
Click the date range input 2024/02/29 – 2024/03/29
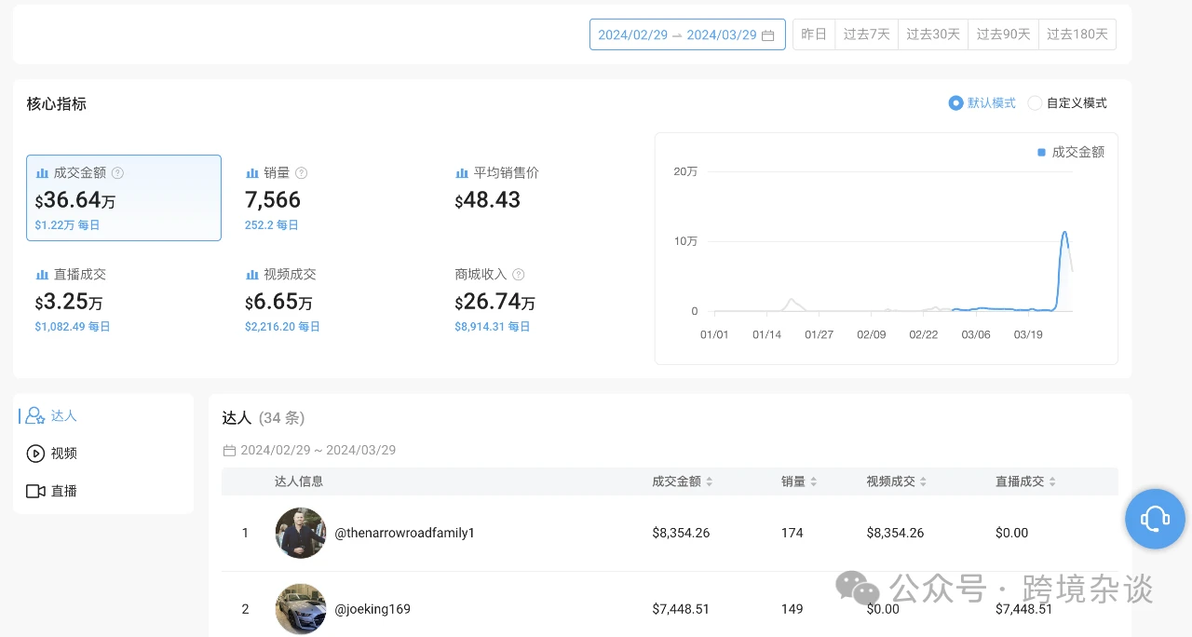(687, 35)
